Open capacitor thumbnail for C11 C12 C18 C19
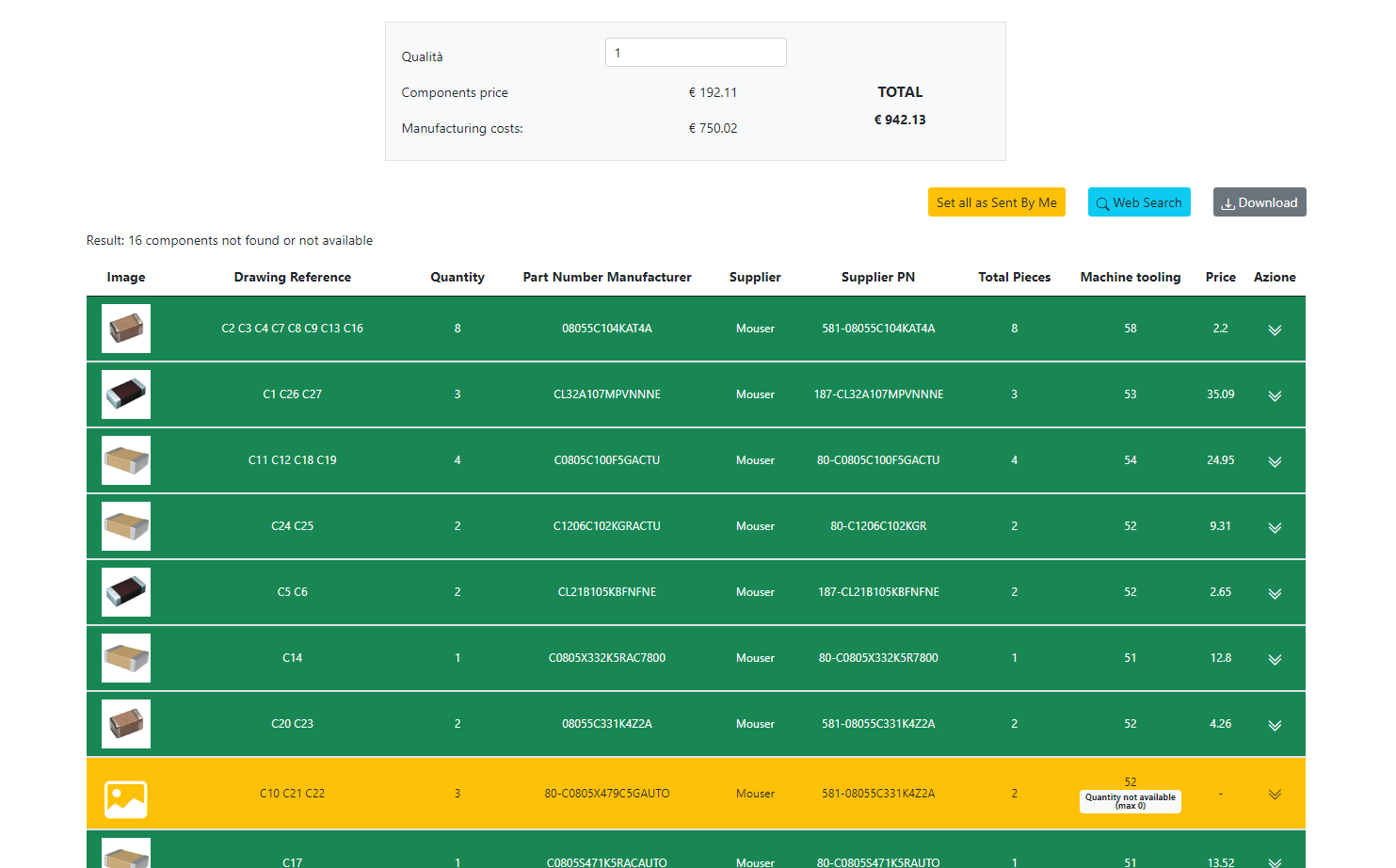Image resolution: width=1396 pixels, height=868 pixels. click(x=126, y=460)
